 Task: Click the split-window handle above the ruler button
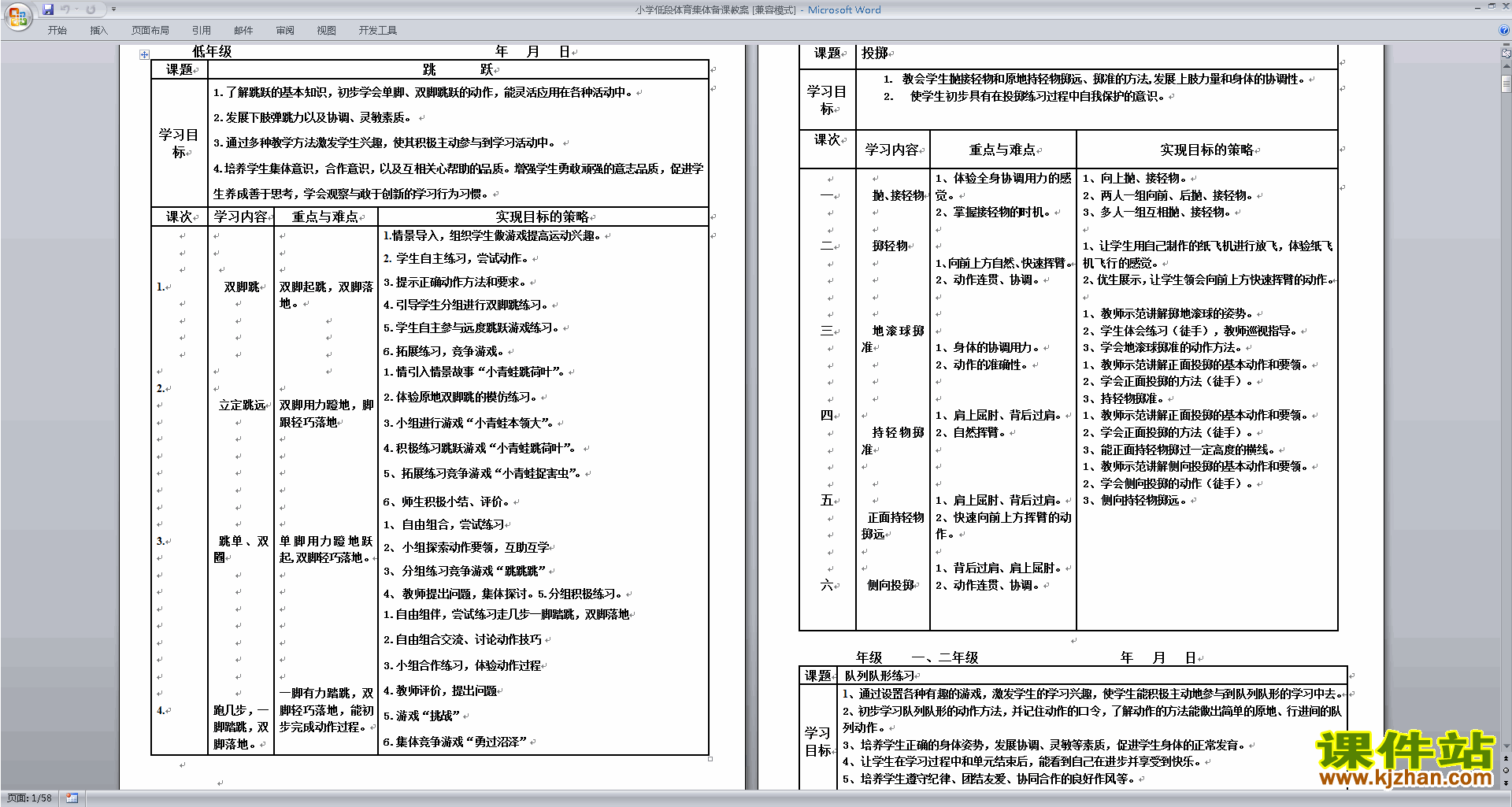[x=1506, y=46]
